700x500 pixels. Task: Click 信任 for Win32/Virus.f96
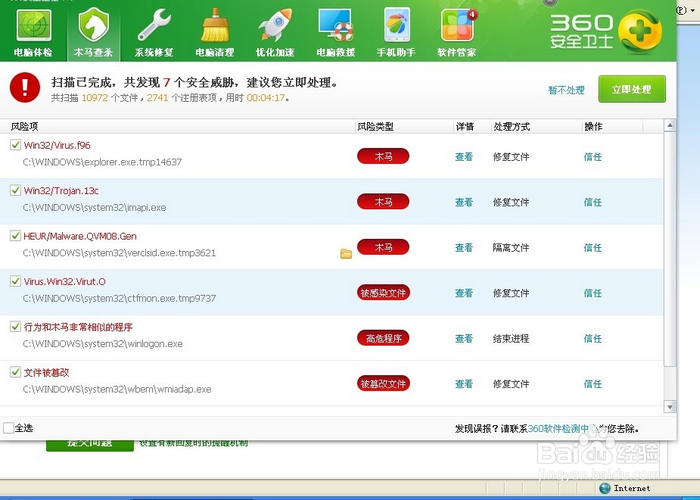point(593,157)
